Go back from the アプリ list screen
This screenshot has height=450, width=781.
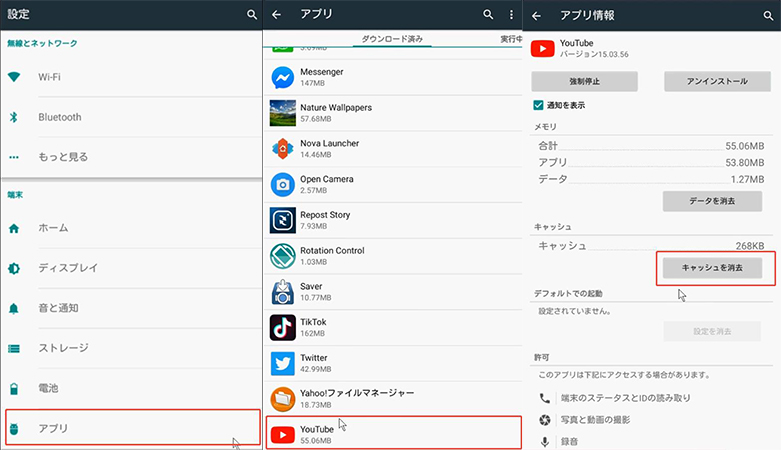(276, 15)
